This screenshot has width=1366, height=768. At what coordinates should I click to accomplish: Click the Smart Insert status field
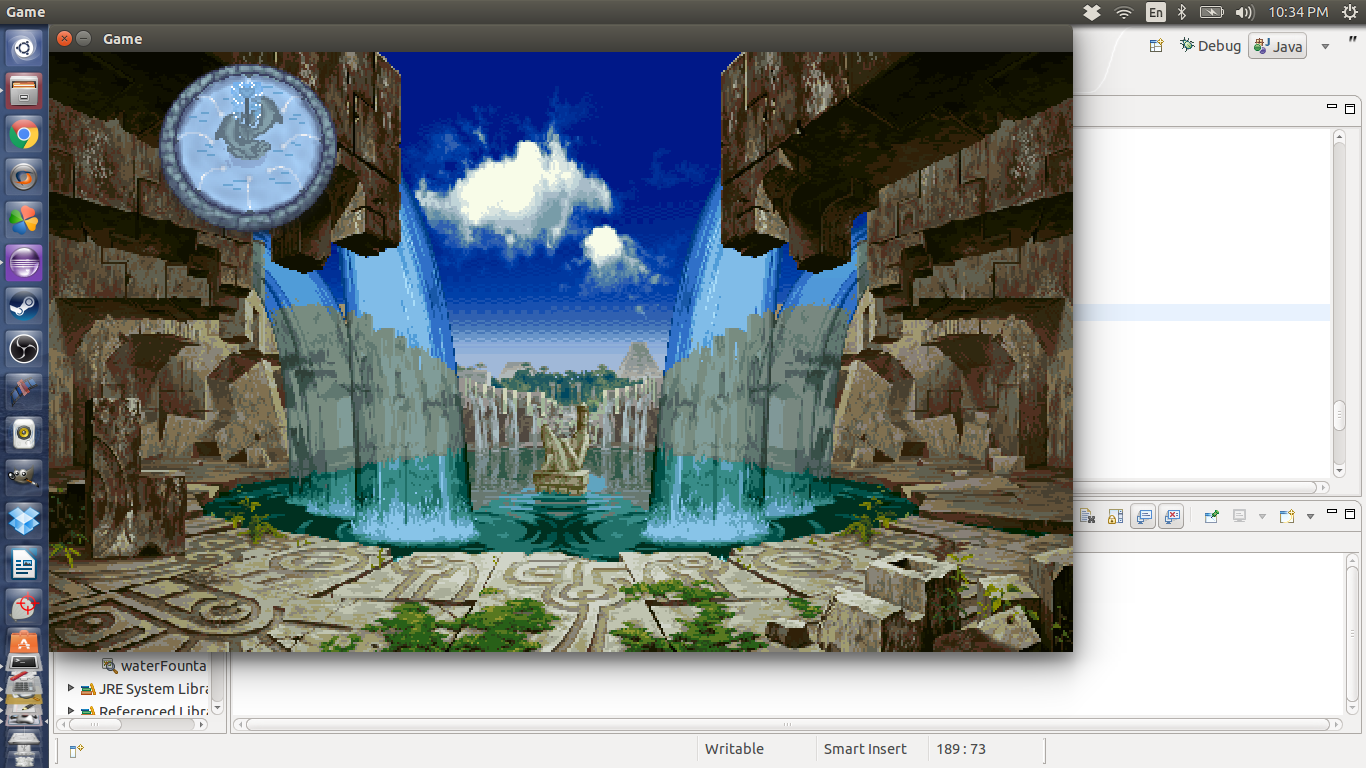tap(865, 749)
